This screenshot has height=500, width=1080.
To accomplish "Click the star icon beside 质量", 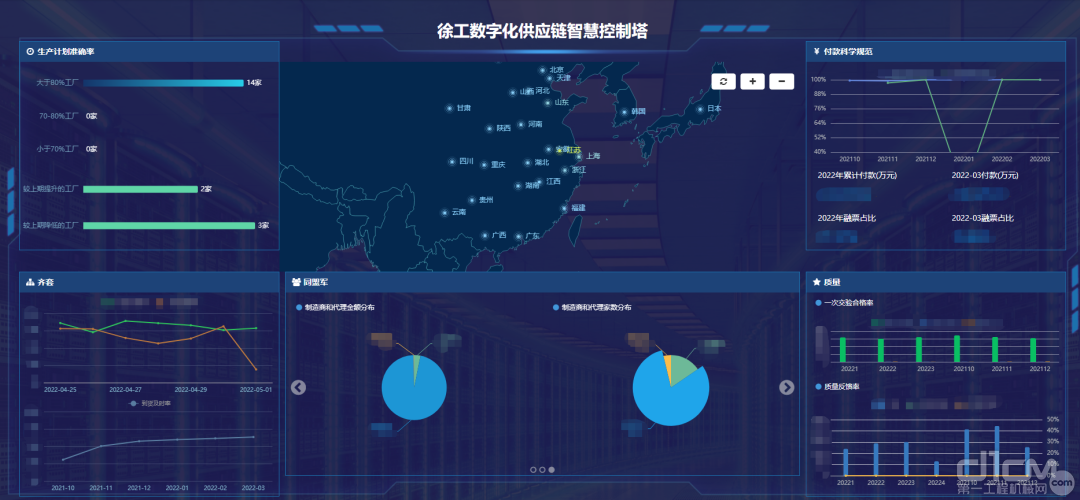I will coord(816,282).
